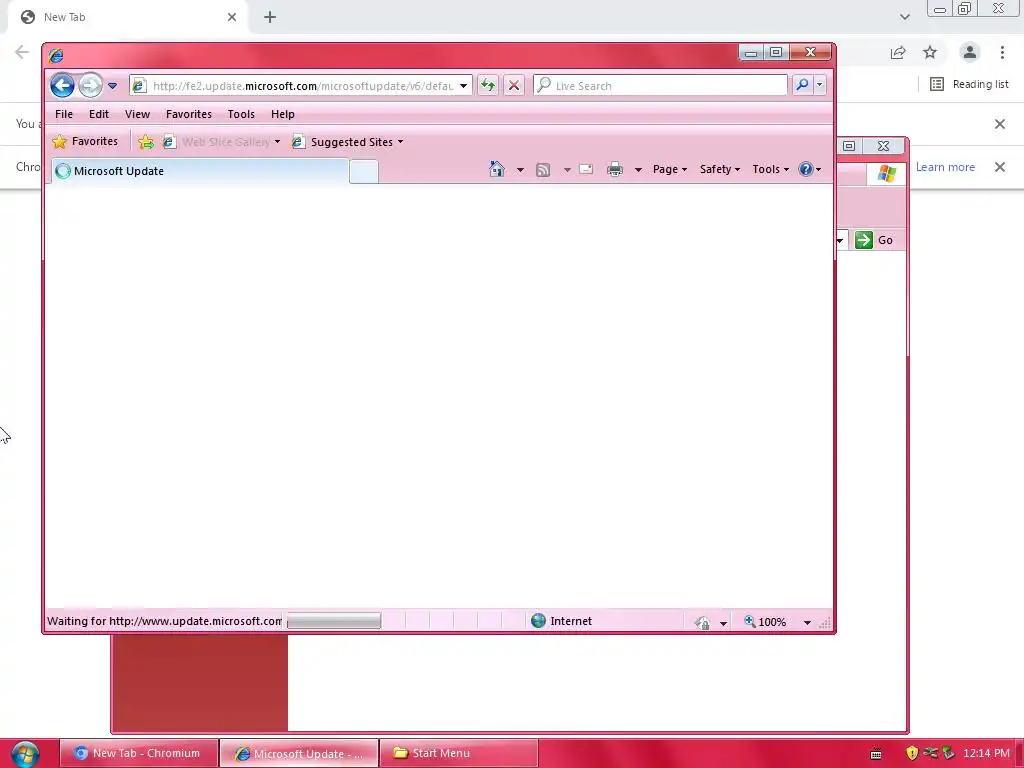Switch to New Tab - Chromium taskbar button
This screenshot has width=1024, height=768.
coord(139,753)
